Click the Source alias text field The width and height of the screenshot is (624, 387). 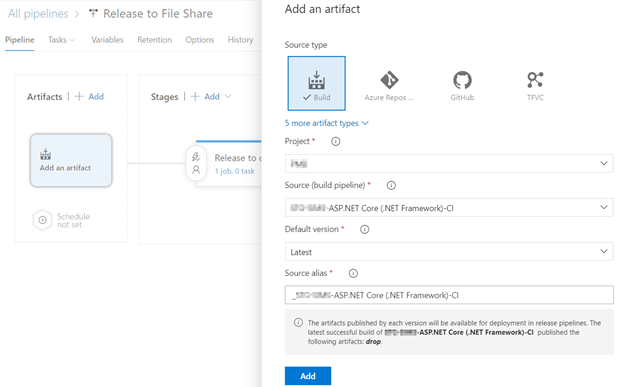(449, 295)
